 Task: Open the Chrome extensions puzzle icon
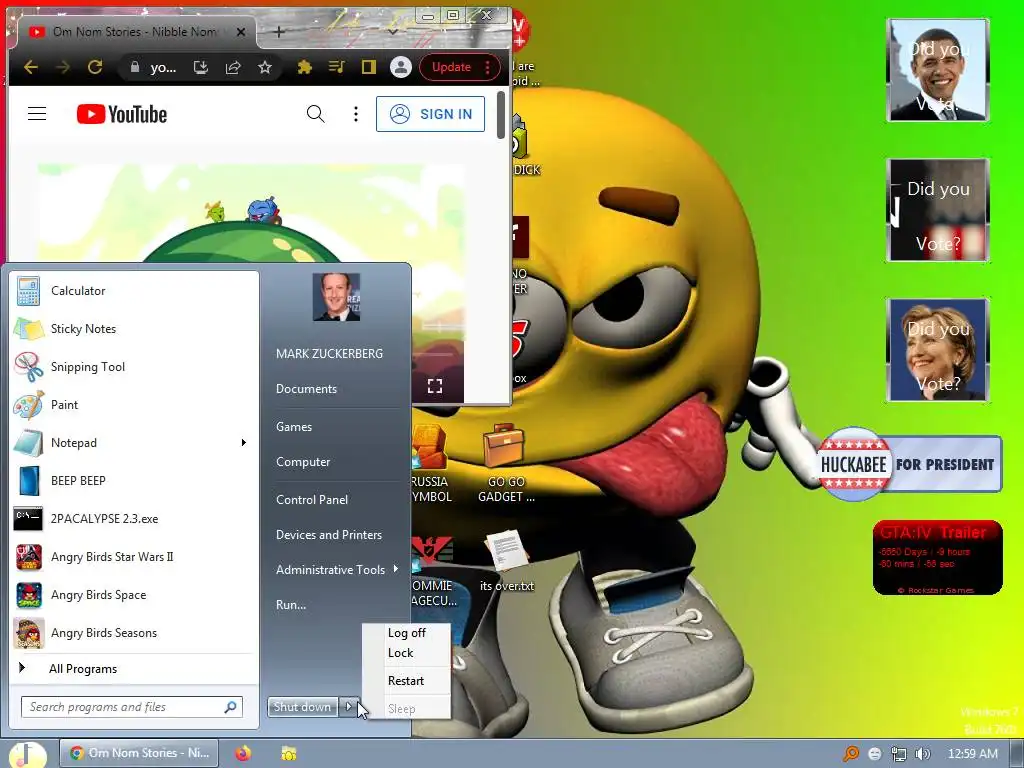pyautogui.click(x=304, y=67)
